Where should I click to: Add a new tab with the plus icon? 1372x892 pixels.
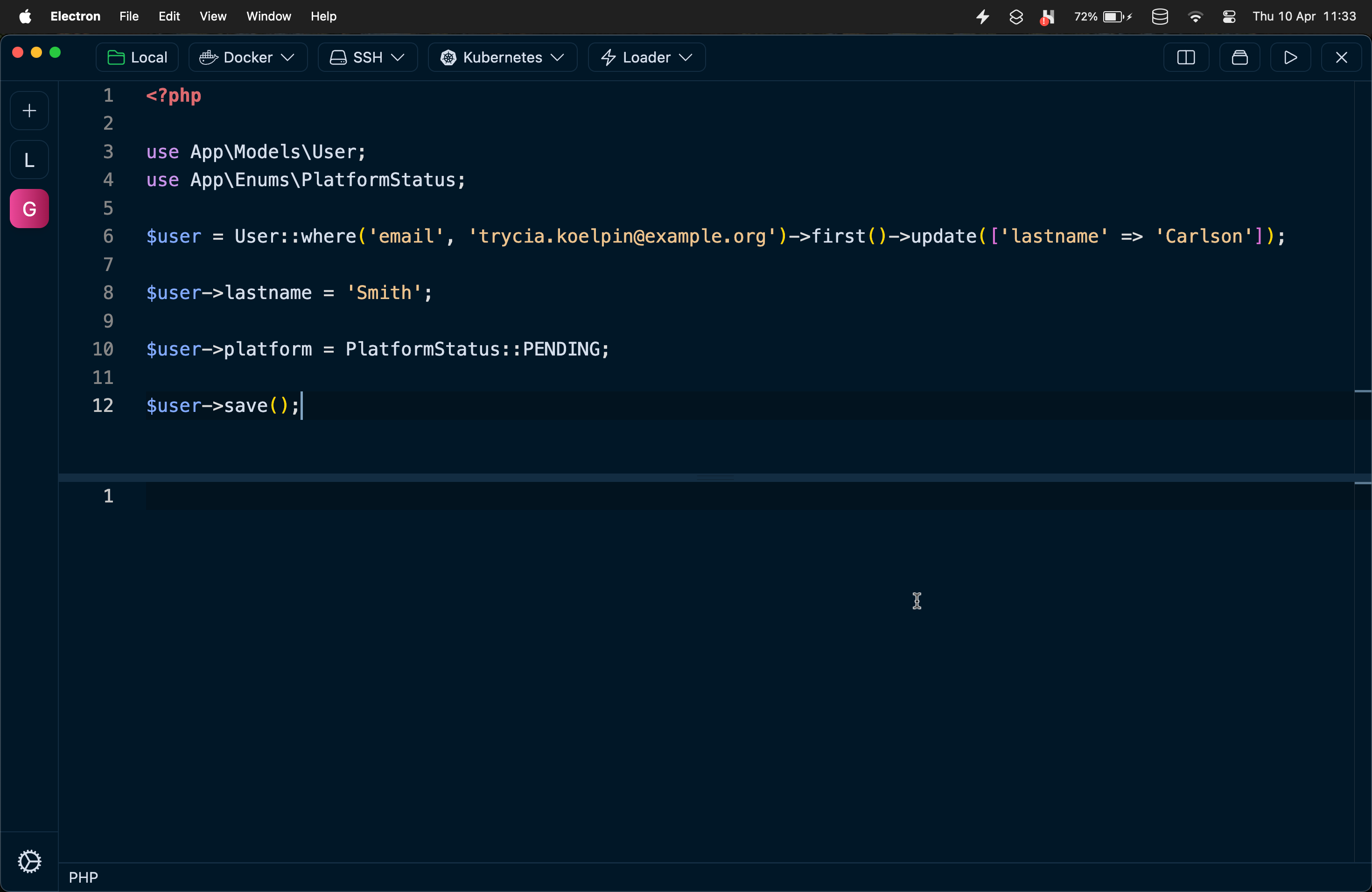(x=29, y=111)
